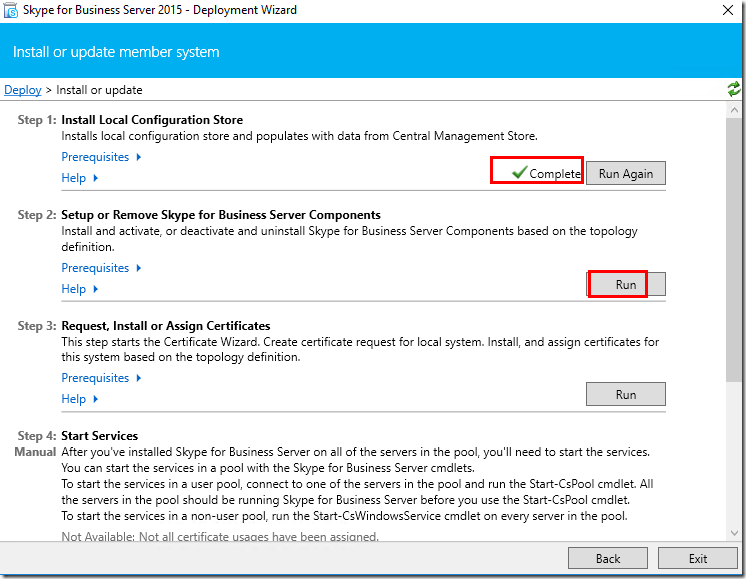Screen dimensions: 746x579
Task: Open the Deploy breadcrumb link
Action: point(23,90)
